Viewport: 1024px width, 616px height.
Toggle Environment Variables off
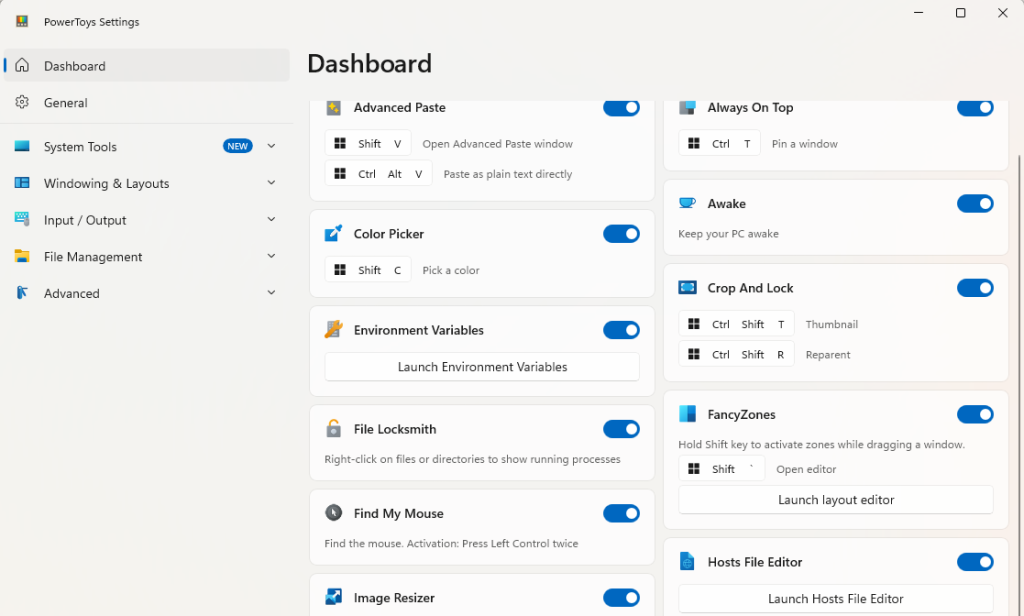(x=621, y=330)
